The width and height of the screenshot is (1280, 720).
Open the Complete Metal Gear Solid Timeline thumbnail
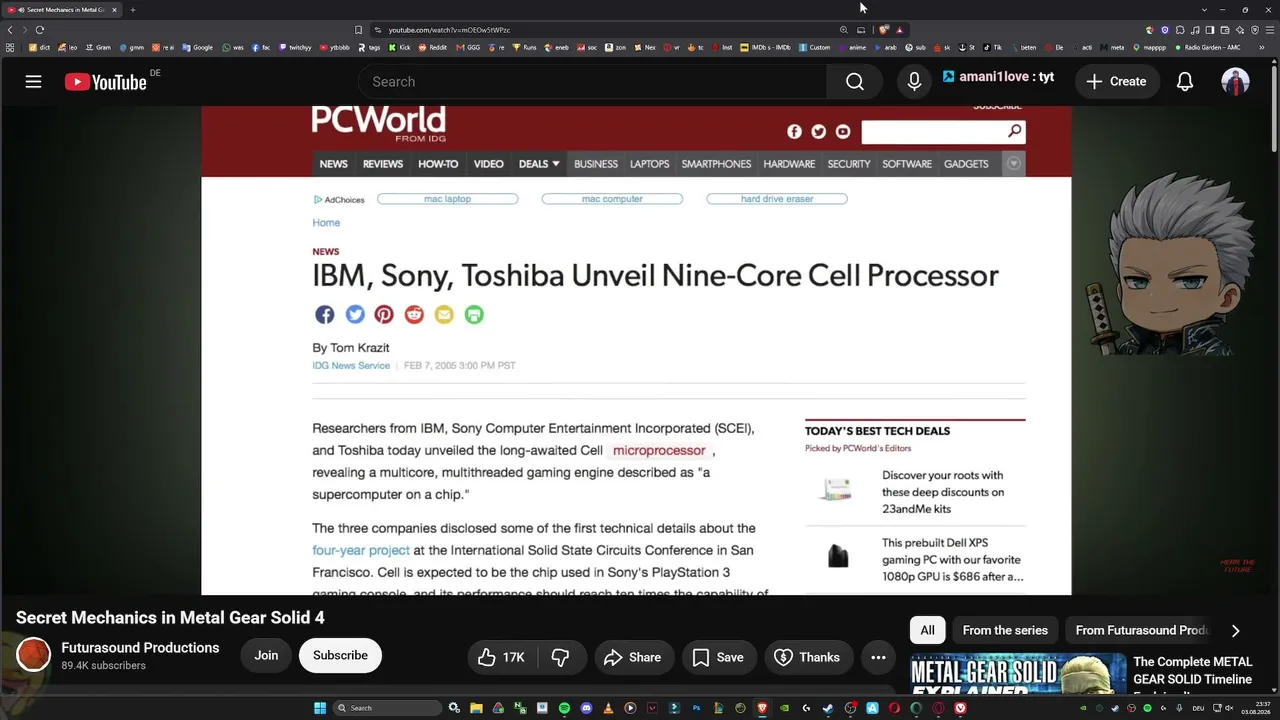(1018, 674)
